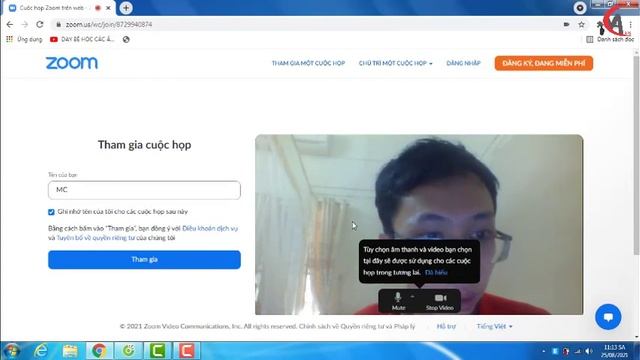Open a new browser tab
Image resolution: width=640 pixels, height=360 pixels.
(x=126, y=8)
